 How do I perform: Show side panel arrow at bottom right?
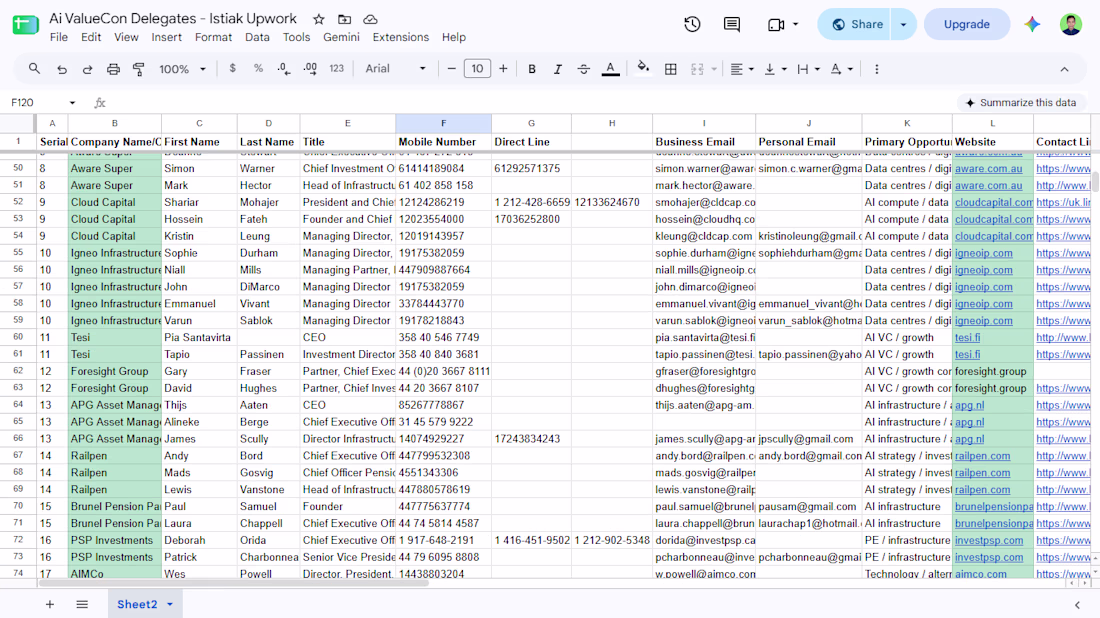[1077, 605]
